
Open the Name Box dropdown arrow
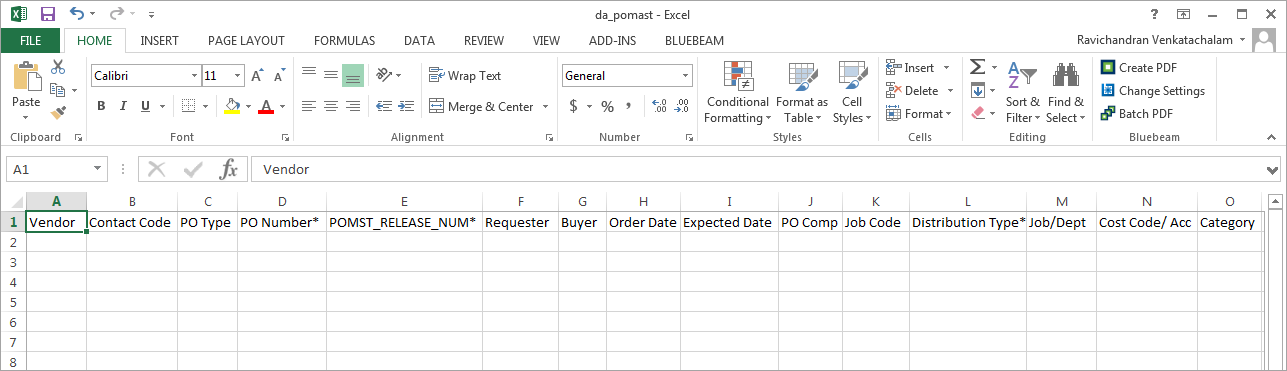pyautogui.click(x=98, y=169)
